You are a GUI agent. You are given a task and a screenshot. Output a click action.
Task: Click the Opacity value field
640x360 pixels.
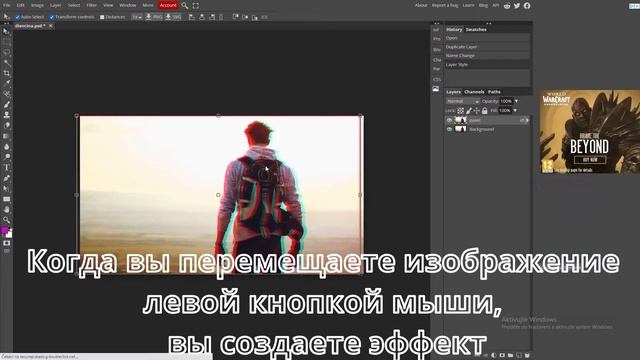(506, 101)
